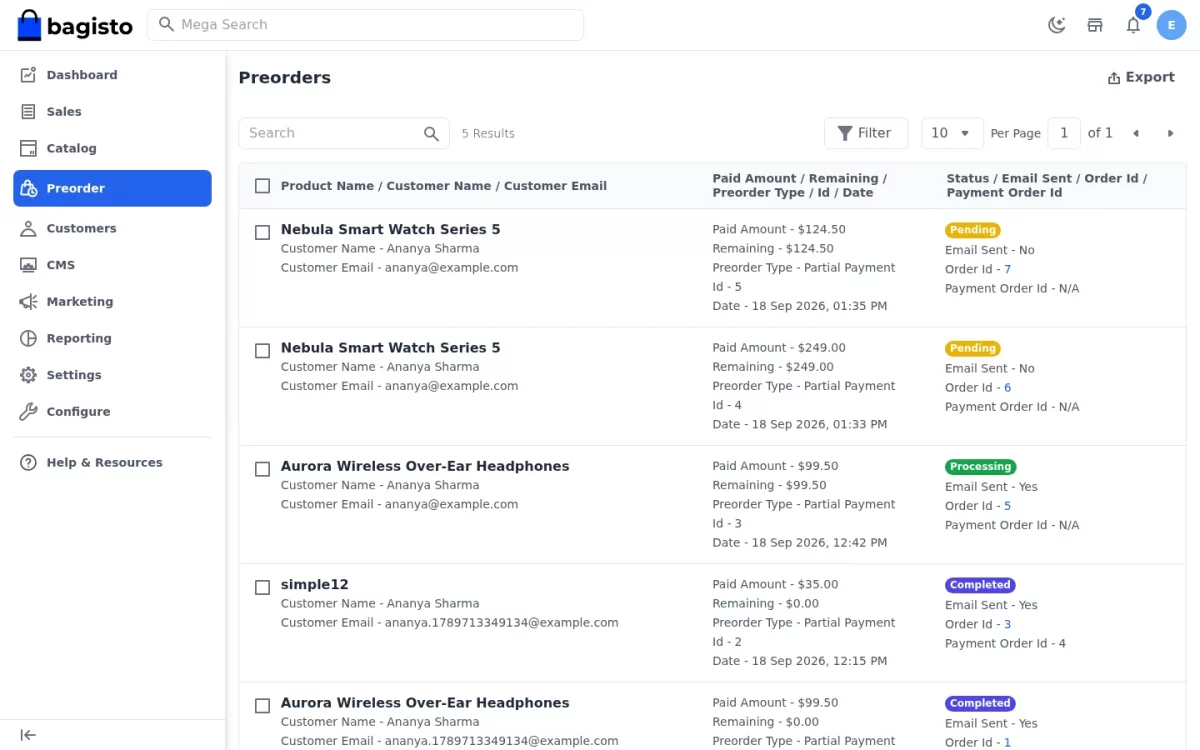
Task: Click the Sales sidebar icon
Action: (28, 112)
